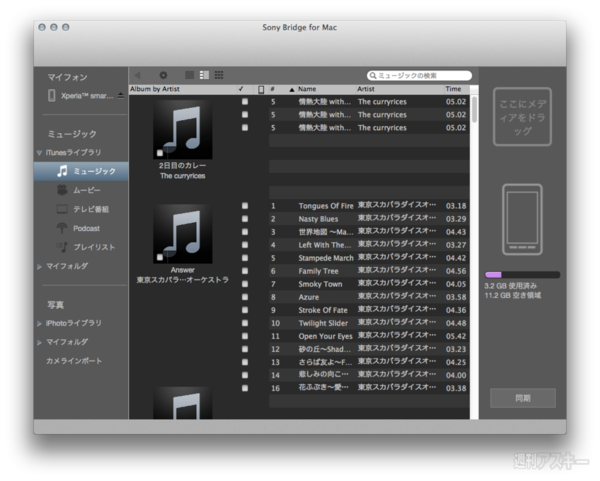Tick checkbox for Tongues Of Fire
The height and width of the screenshot is (481, 600).
coord(245,205)
